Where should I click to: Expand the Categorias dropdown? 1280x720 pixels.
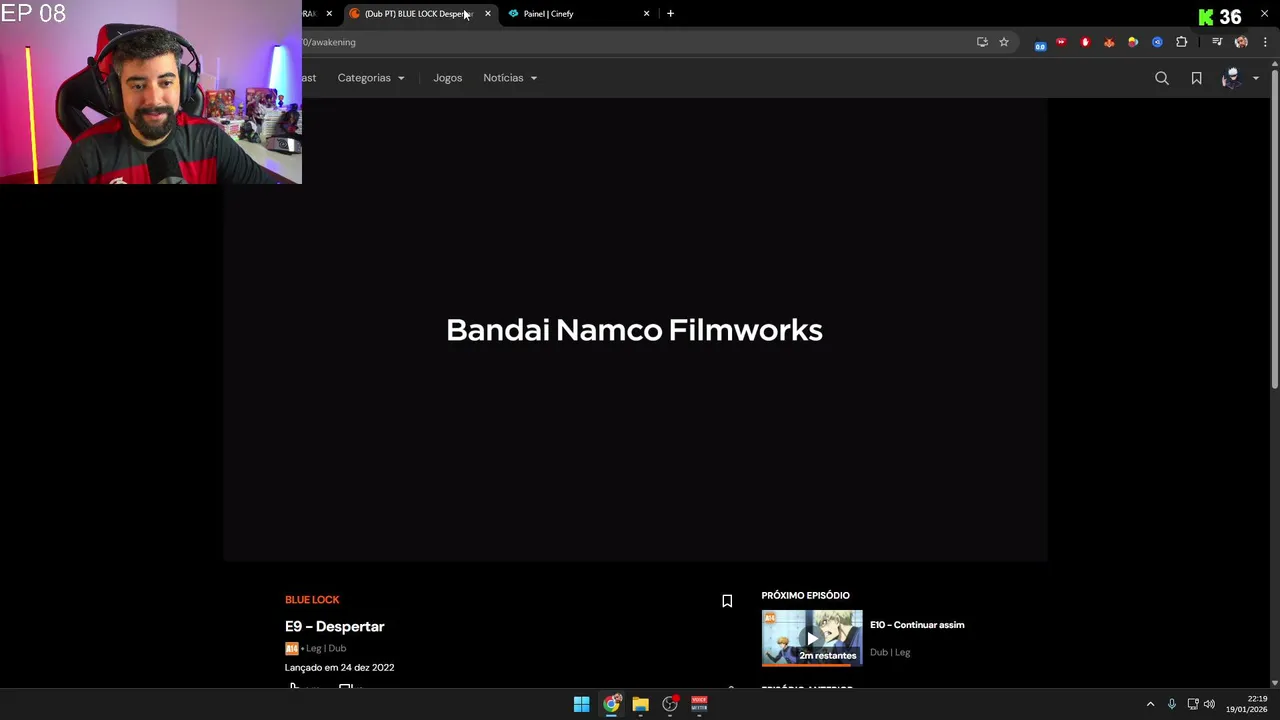click(371, 78)
